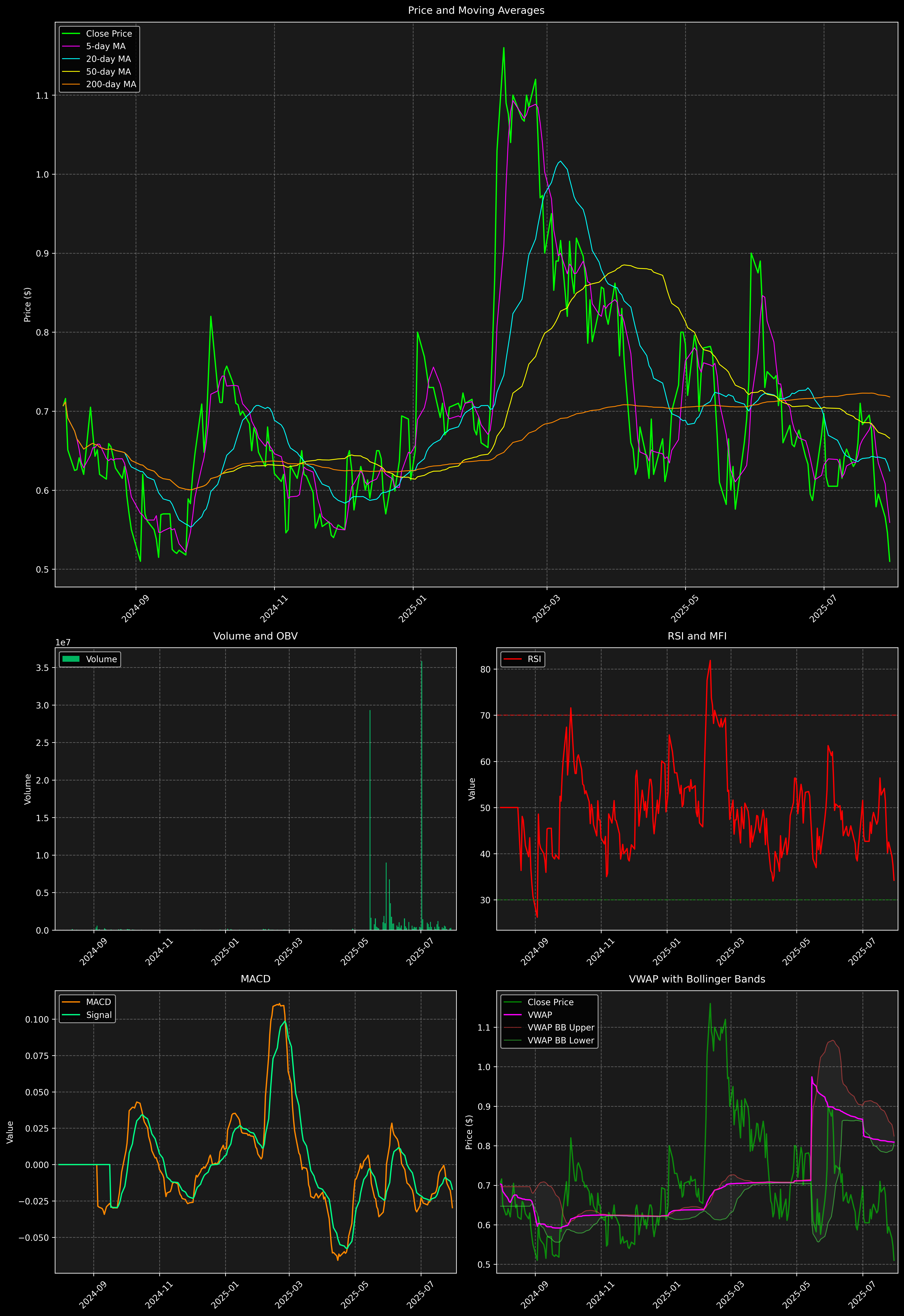Click the tall volume bar in mid 2025-05

370,820
